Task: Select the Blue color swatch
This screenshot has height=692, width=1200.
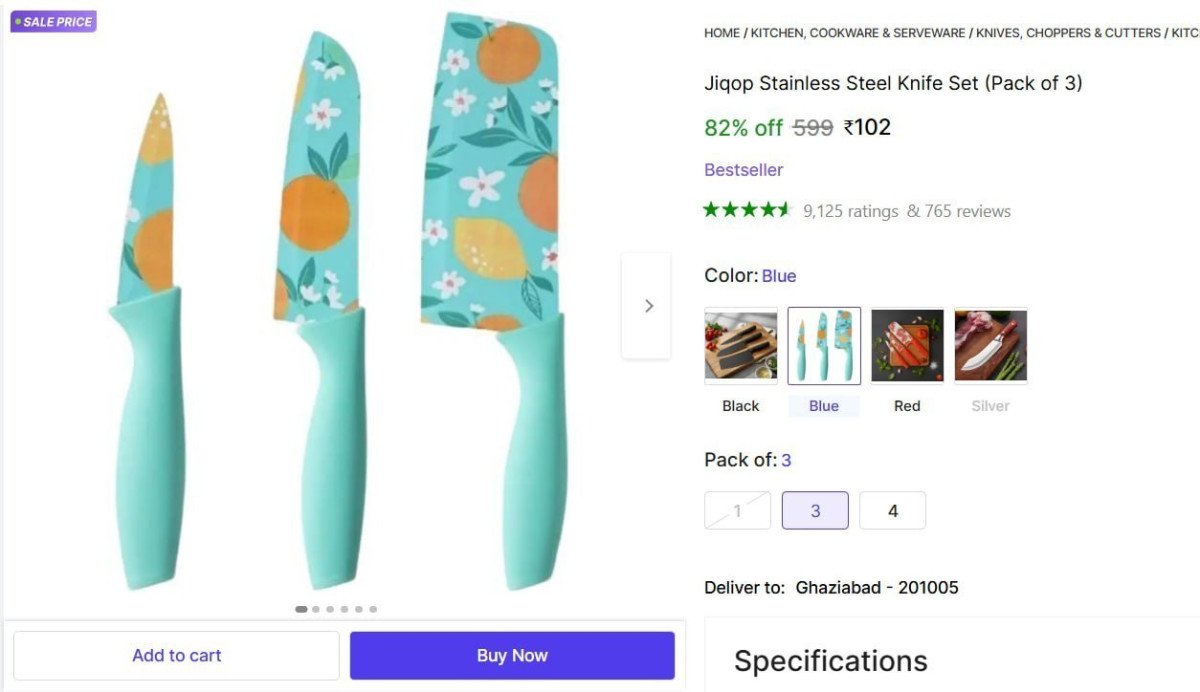Action: (x=823, y=345)
